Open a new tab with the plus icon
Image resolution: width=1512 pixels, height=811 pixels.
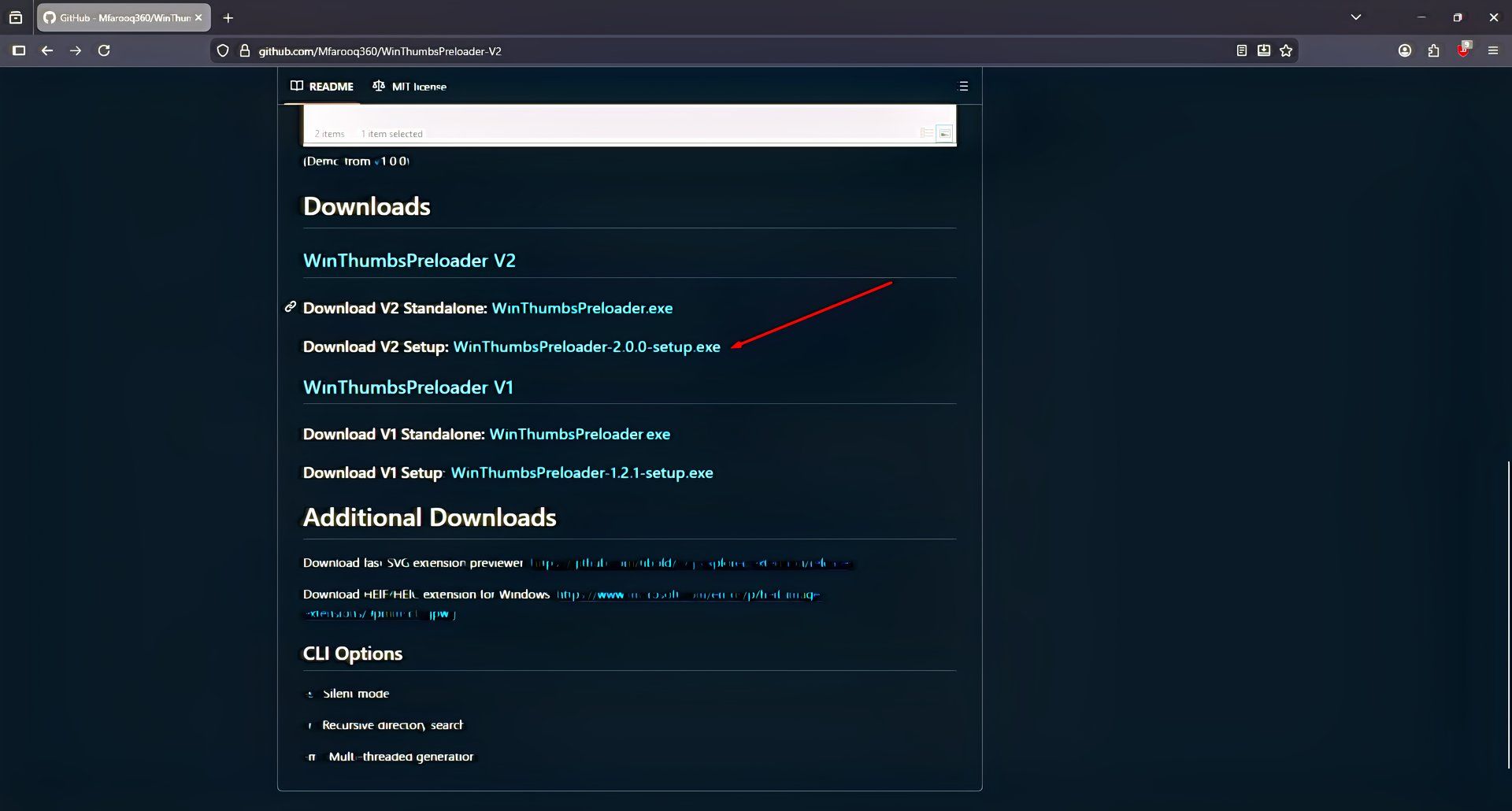[228, 17]
